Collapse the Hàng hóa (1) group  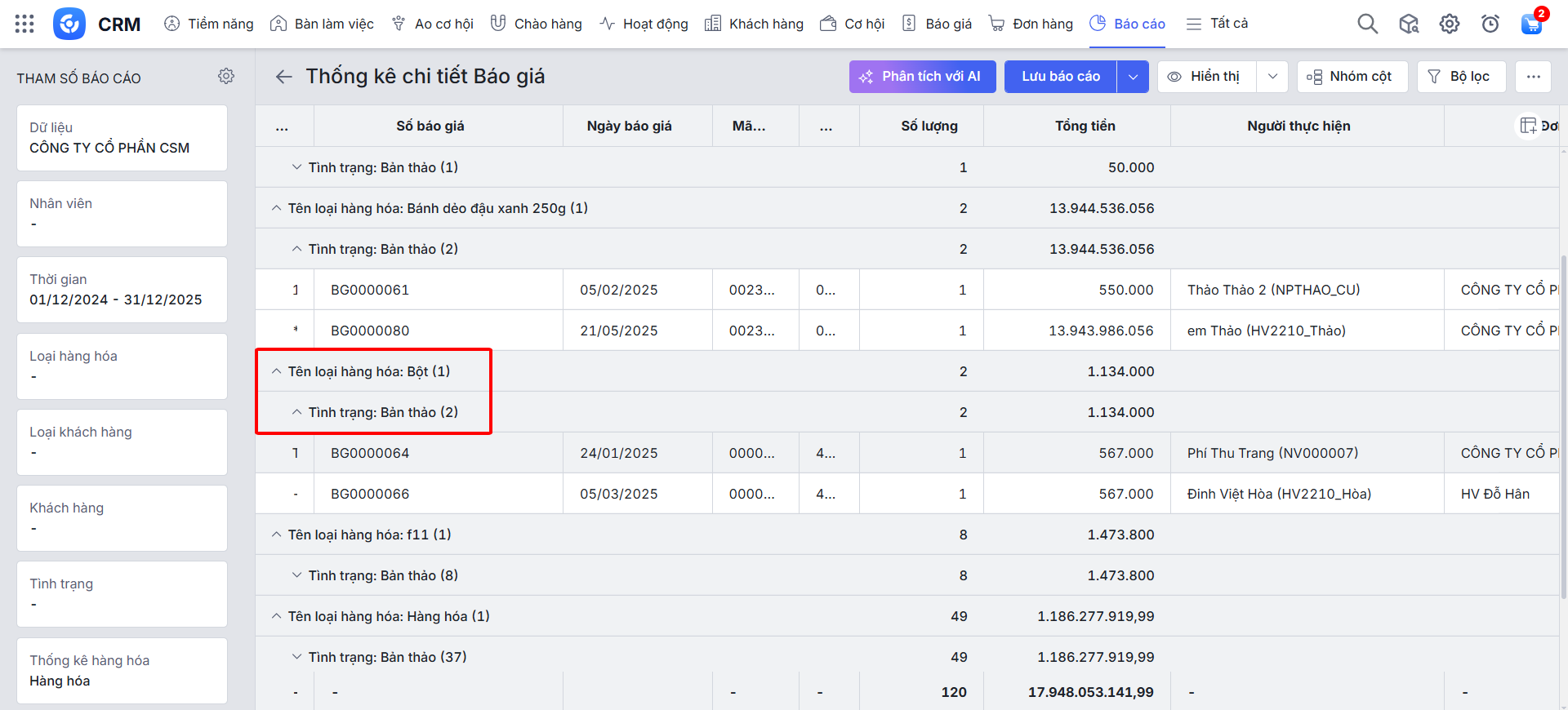coord(277,616)
